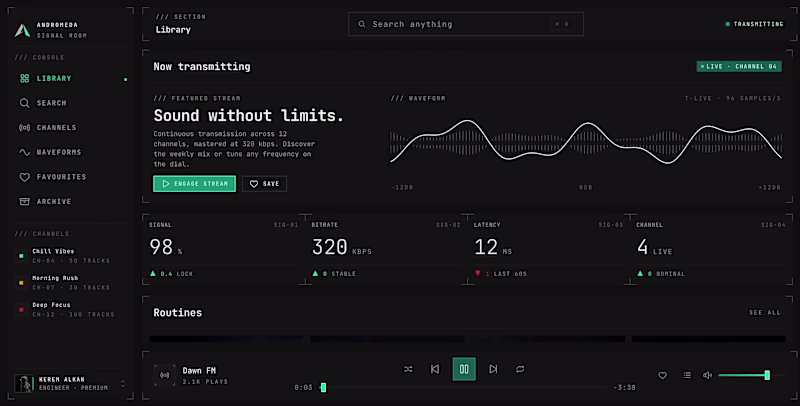
Task: Click the Waveforms wave icon
Action: [24, 152]
